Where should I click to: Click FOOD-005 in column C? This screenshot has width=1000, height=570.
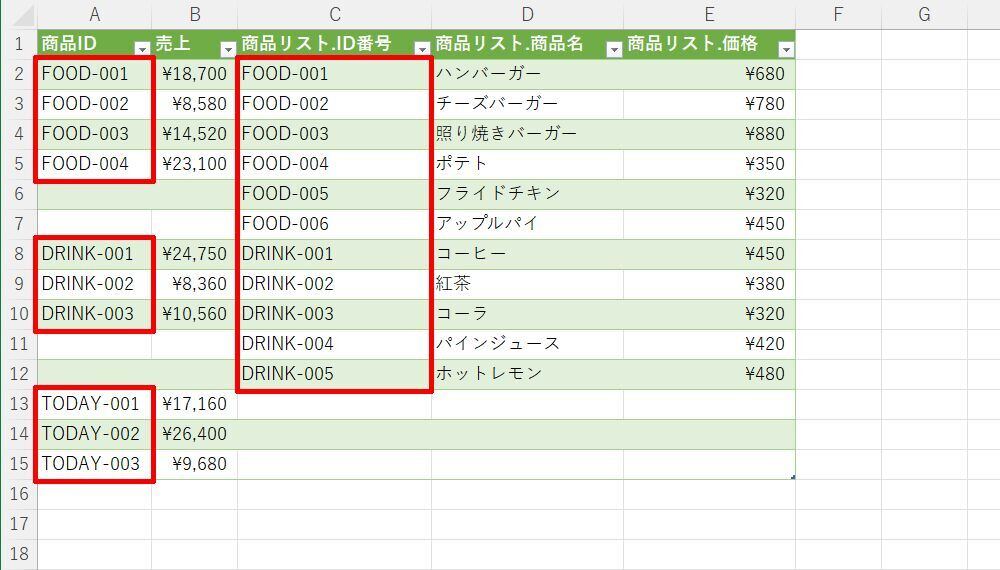[334, 194]
